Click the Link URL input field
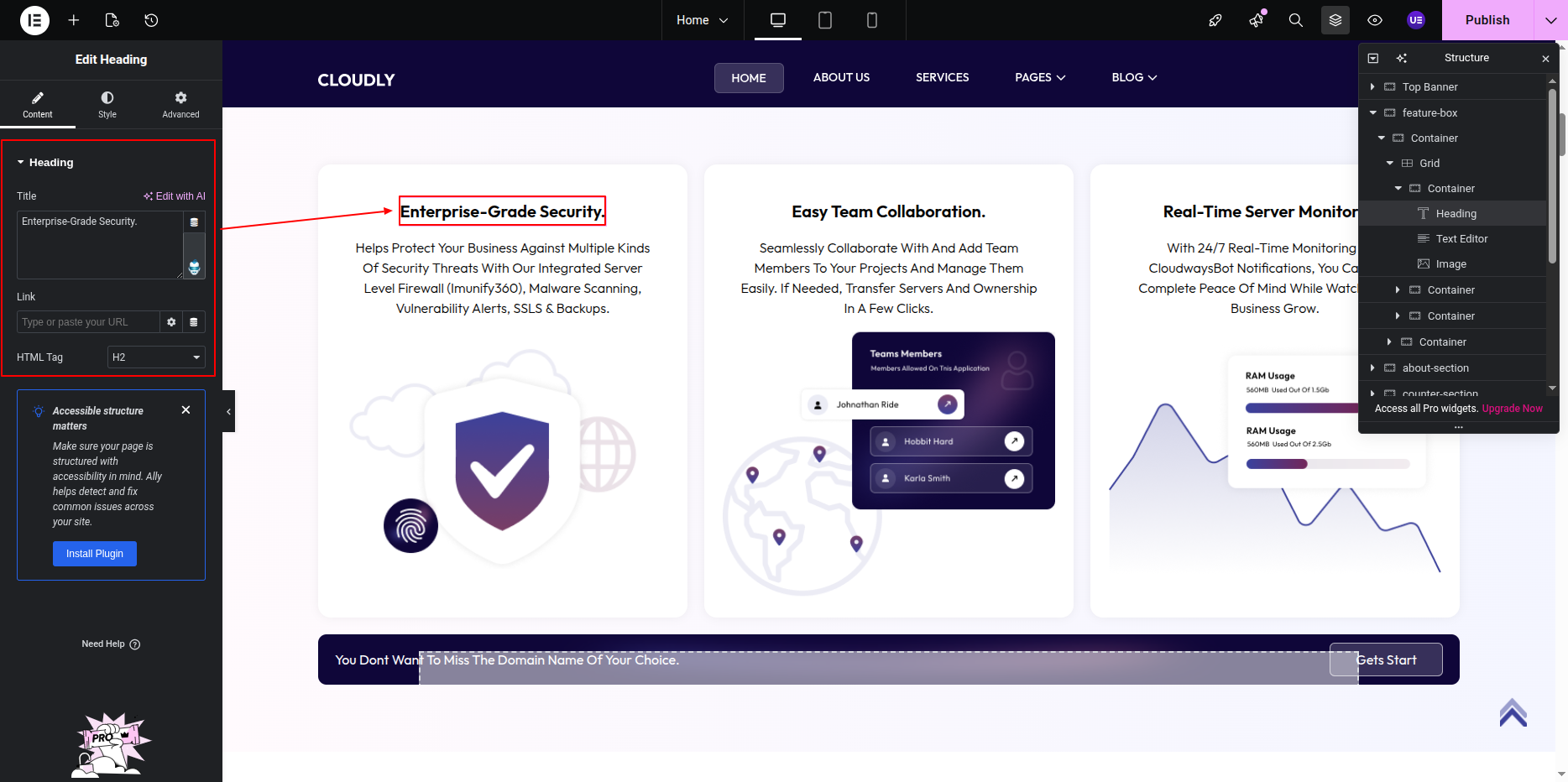Screen dimensions: 1568x782 [88, 322]
